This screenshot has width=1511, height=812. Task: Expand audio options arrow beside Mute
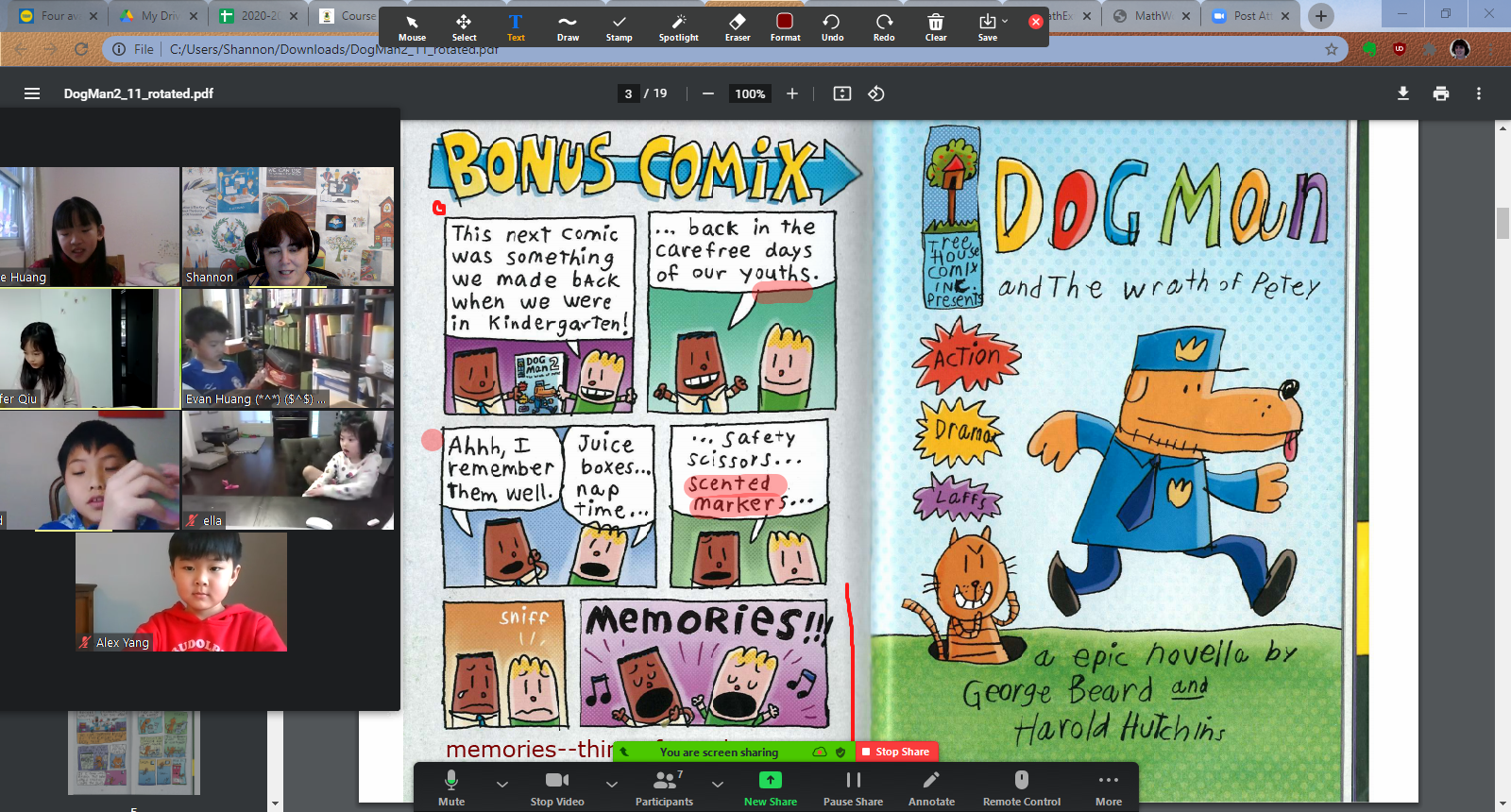tap(502, 784)
